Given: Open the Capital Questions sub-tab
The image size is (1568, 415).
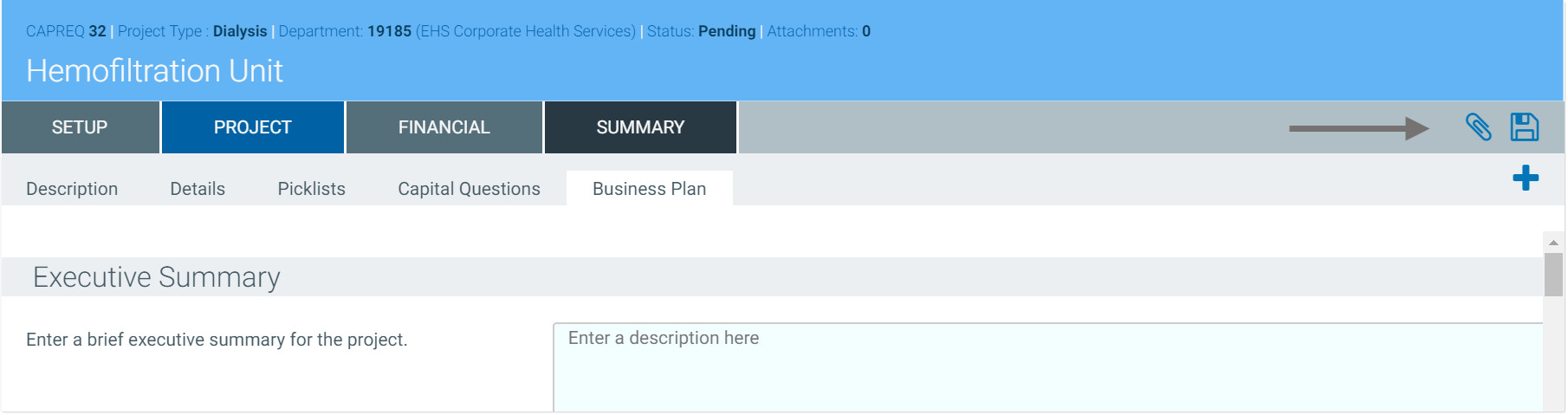Looking at the screenshot, I should click(x=469, y=189).
